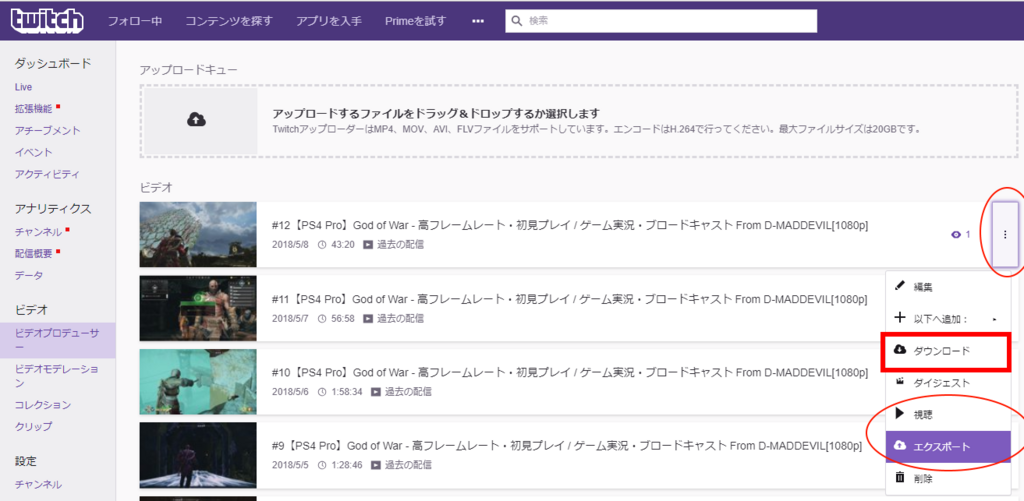Open クリップ in the sidebar
1024x501 pixels.
click(33, 427)
